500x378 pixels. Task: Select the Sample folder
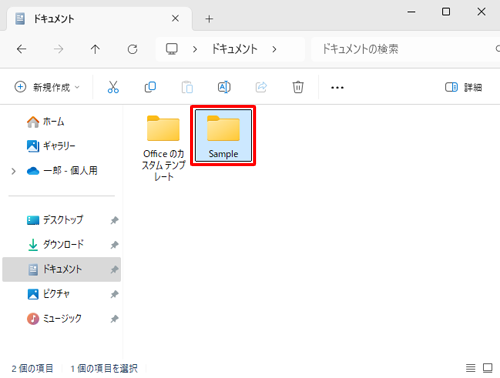coord(223,136)
